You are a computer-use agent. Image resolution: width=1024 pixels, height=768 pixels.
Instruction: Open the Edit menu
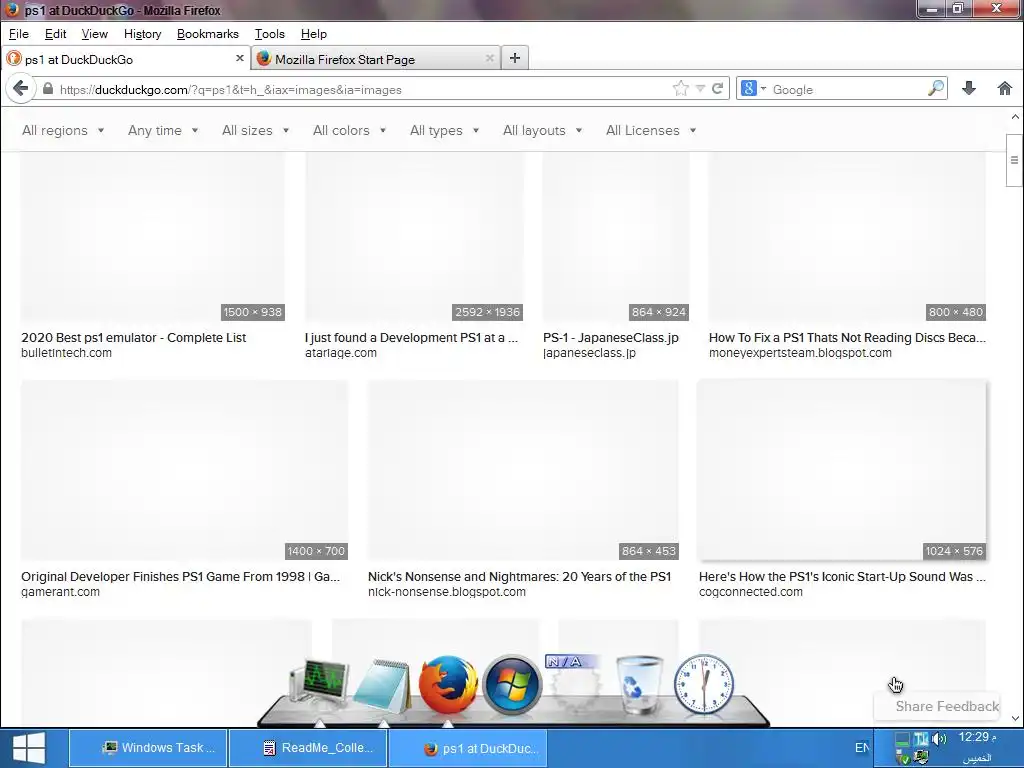(56, 34)
